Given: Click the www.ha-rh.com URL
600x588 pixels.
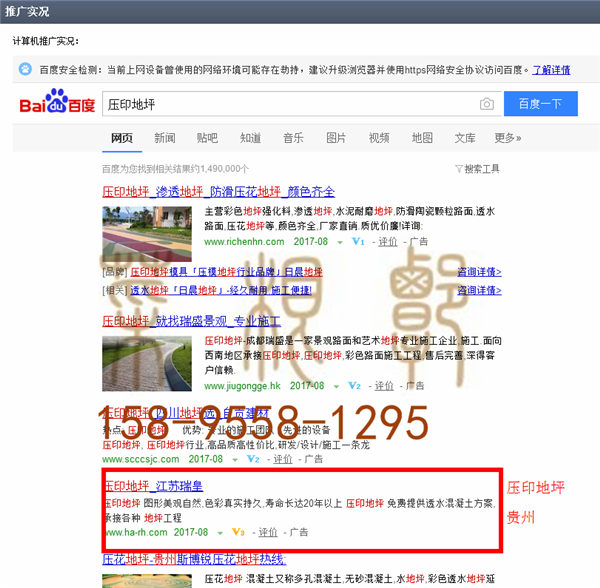Looking at the screenshot, I should pyautogui.click(x=136, y=532).
